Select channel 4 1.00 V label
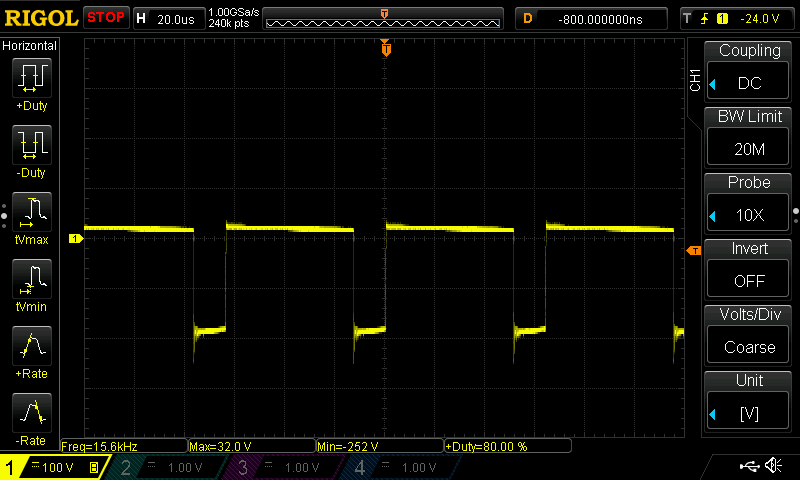The height and width of the screenshot is (480, 800). click(419, 467)
